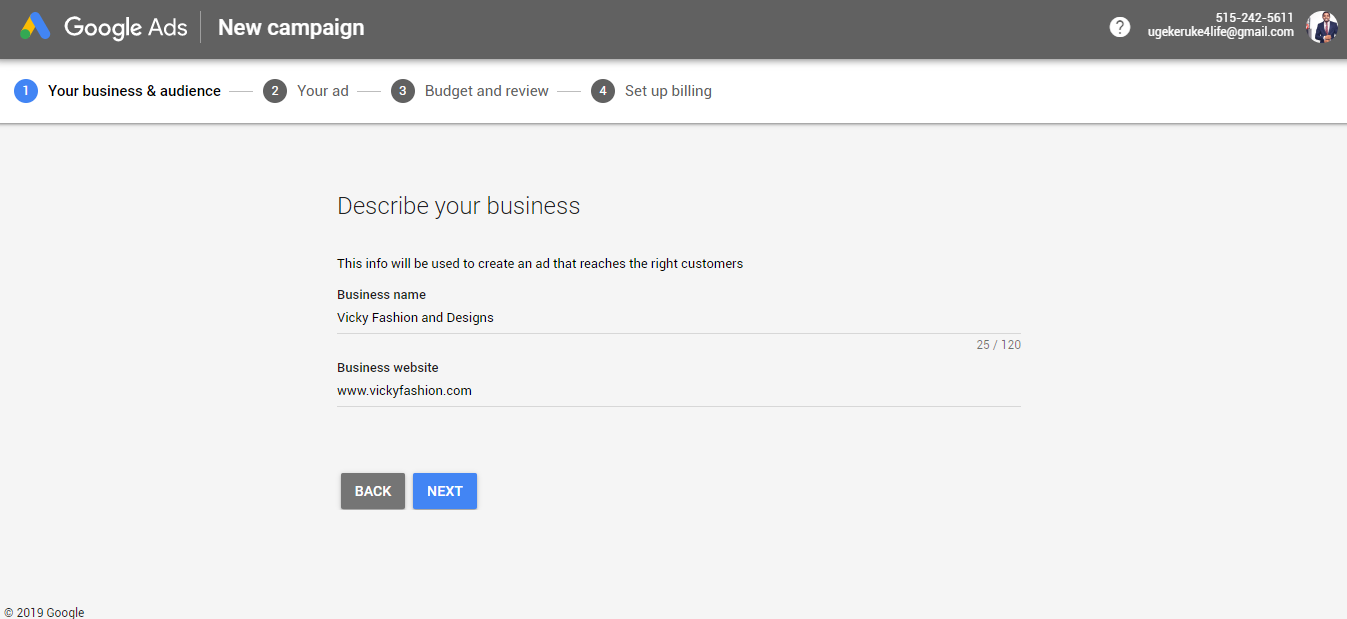Viewport: 1347px width, 619px height.
Task: Open the help question mark icon
Action: coord(1120,27)
